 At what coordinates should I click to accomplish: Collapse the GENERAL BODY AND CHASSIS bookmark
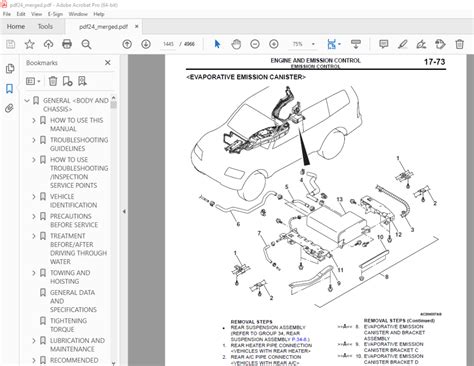point(27,100)
